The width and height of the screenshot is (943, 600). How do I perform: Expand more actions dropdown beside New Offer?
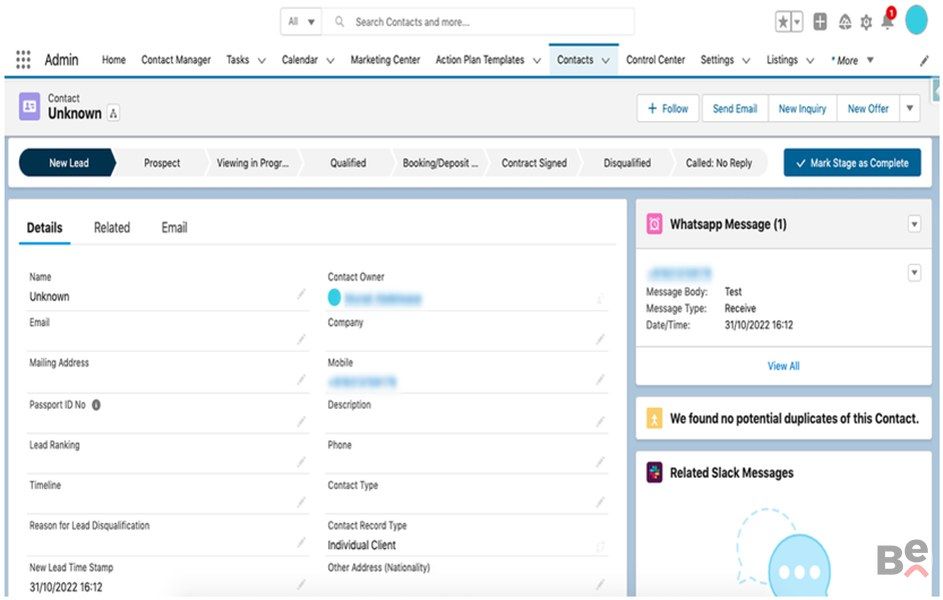click(909, 108)
